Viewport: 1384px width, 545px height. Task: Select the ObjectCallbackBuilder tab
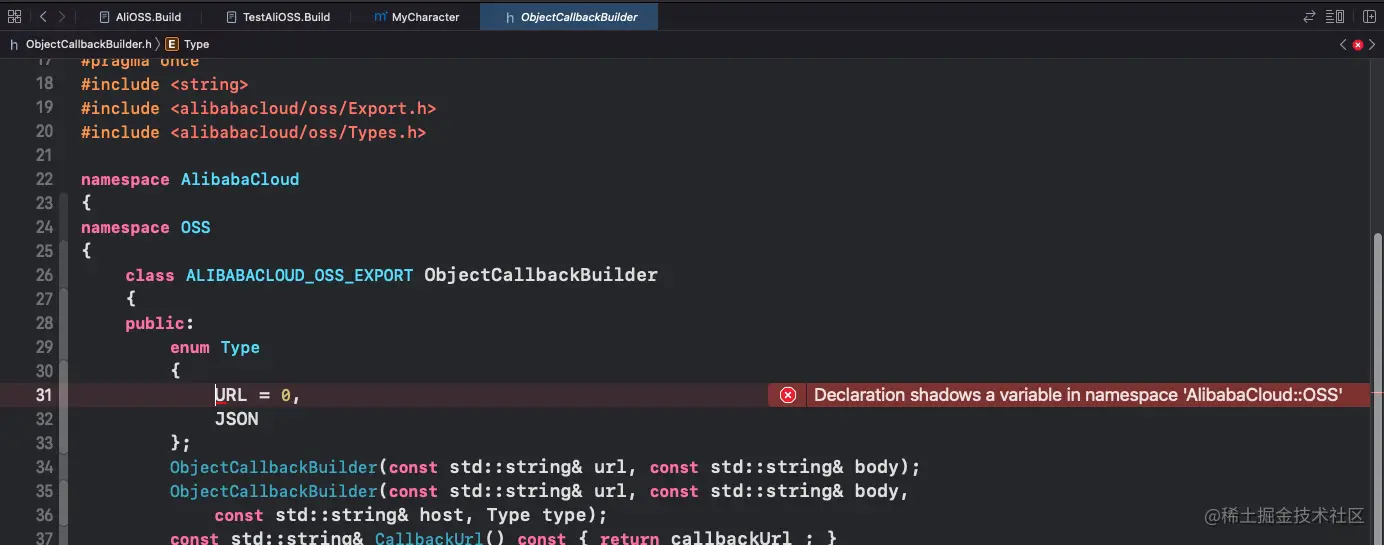[x=570, y=17]
